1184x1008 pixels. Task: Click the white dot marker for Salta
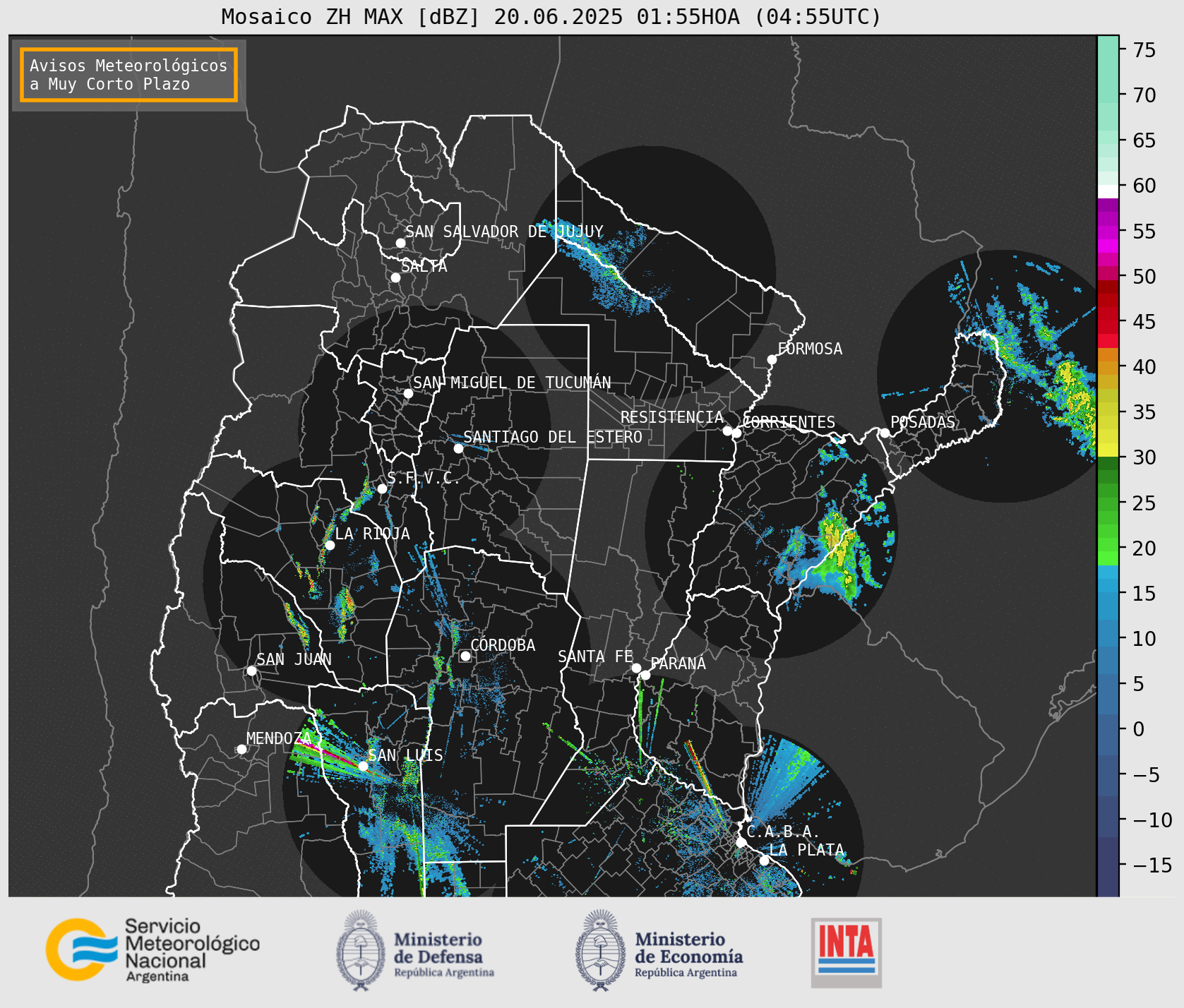396,277
